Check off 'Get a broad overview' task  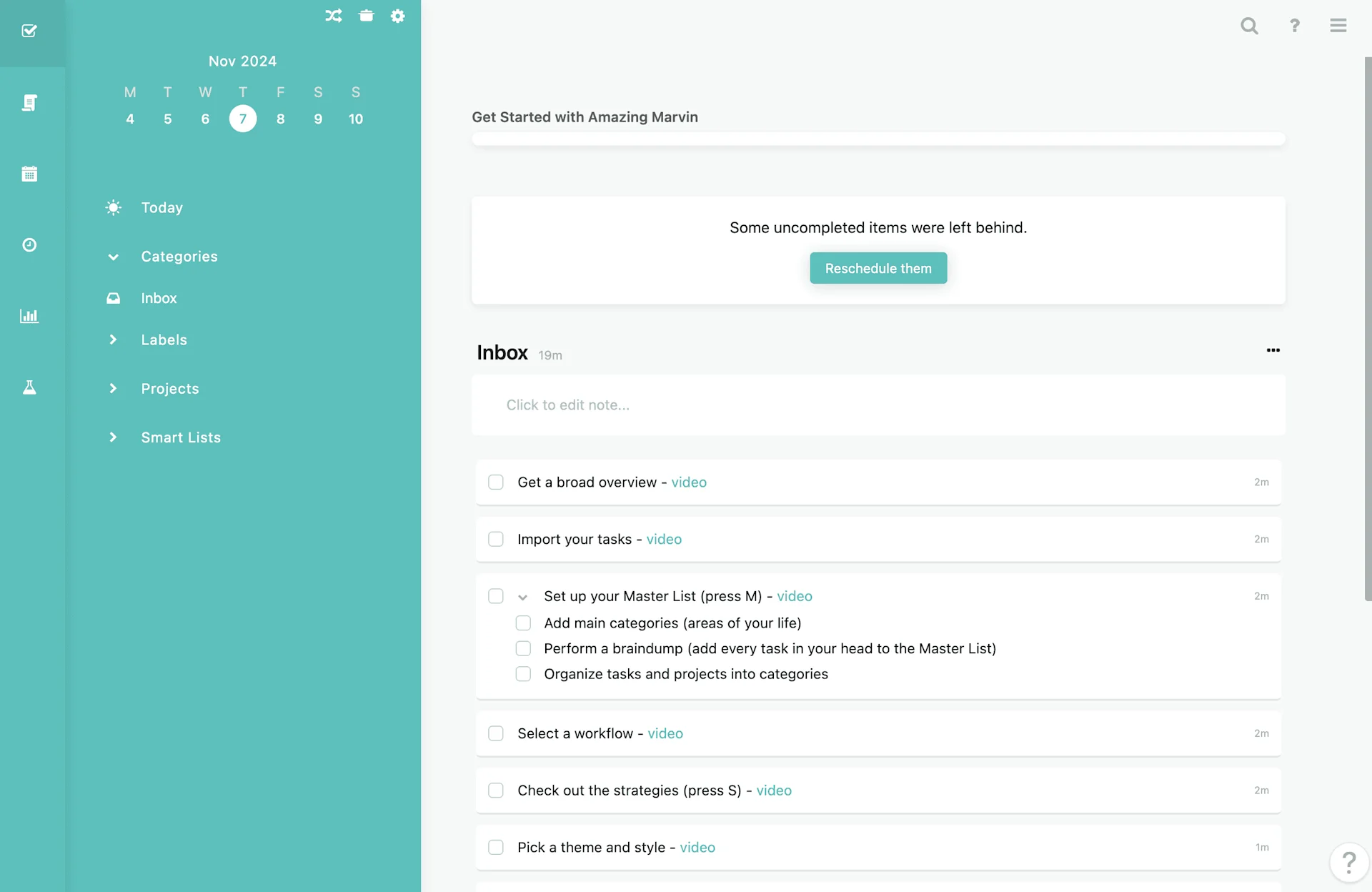tap(496, 482)
